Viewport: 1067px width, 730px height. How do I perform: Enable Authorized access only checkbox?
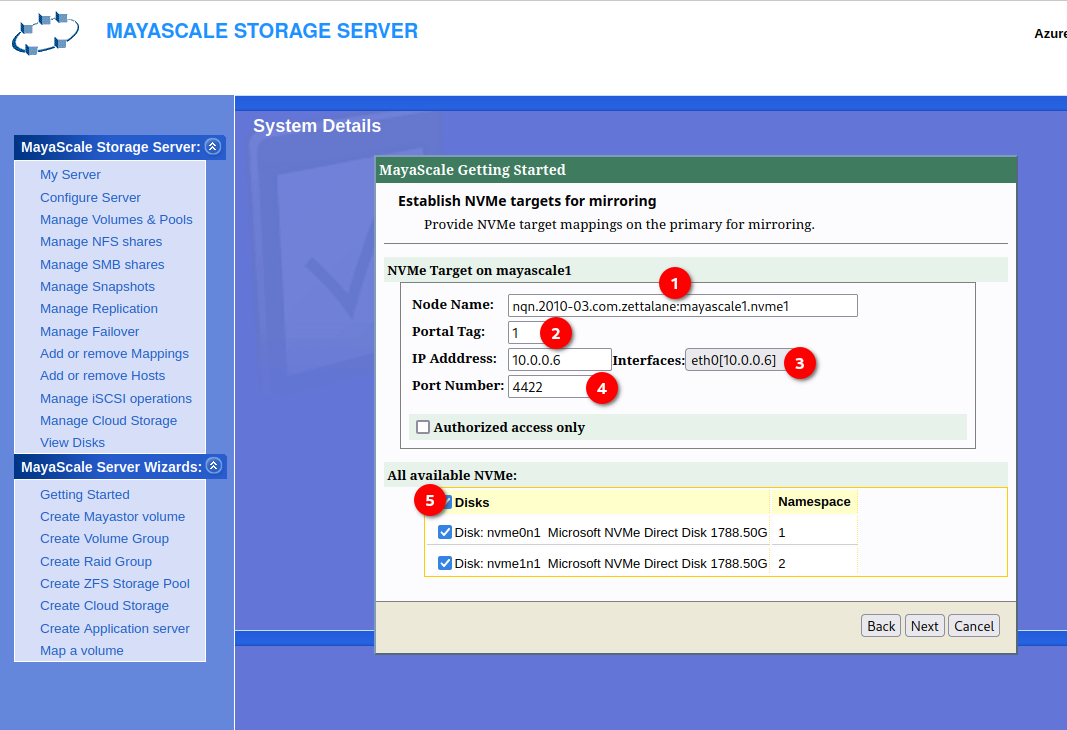(x=423, y=427)
